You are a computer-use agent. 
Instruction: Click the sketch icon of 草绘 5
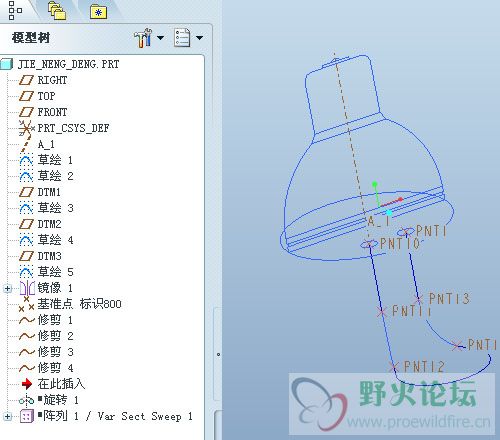click(26, 272)
